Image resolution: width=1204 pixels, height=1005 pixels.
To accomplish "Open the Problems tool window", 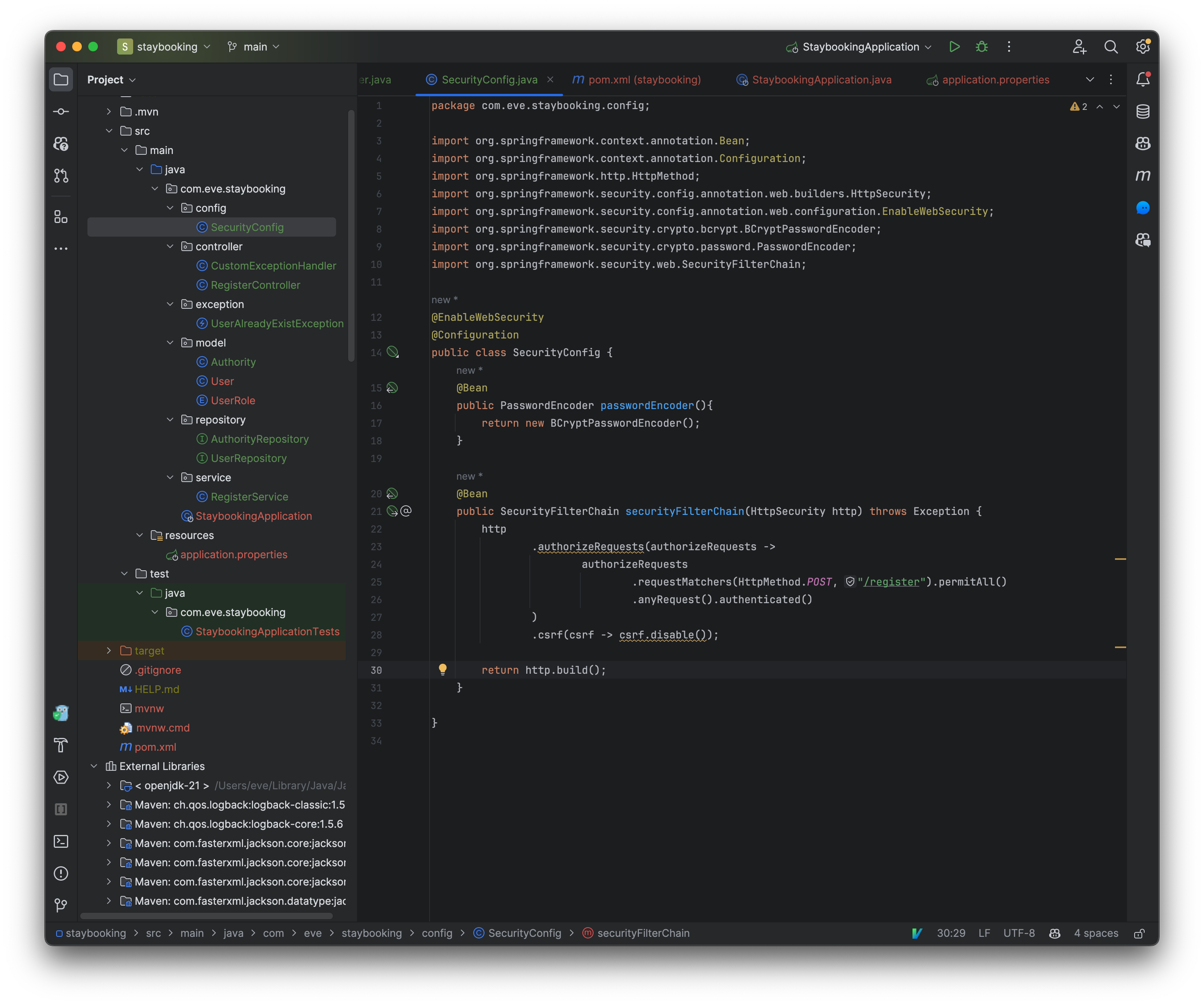I will [61, 873].
